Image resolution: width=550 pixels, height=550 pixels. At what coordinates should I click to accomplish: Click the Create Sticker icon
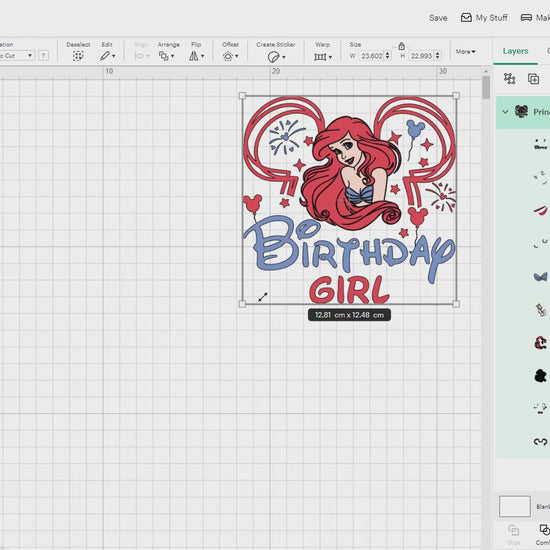coord(273,56)
